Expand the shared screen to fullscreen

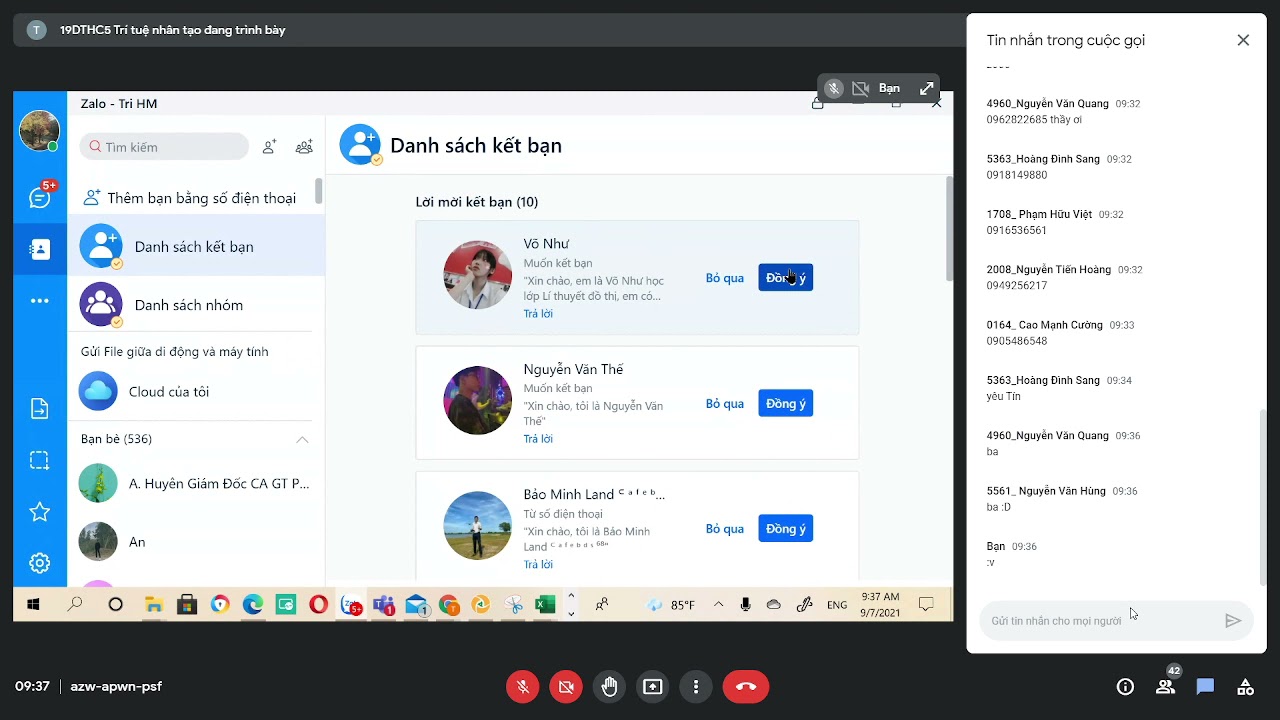click(x=927, y=89)
